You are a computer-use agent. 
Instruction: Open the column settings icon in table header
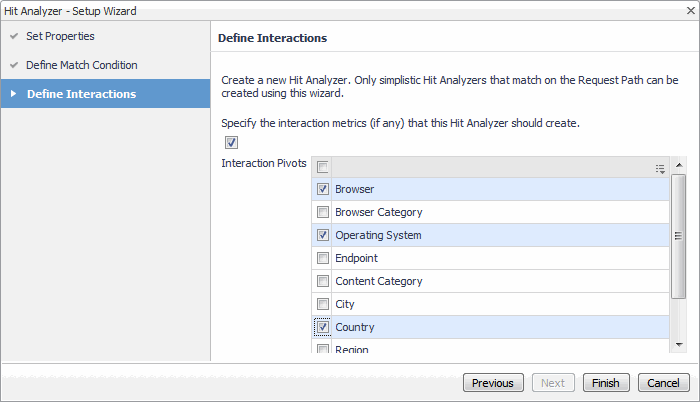(660, 168)
